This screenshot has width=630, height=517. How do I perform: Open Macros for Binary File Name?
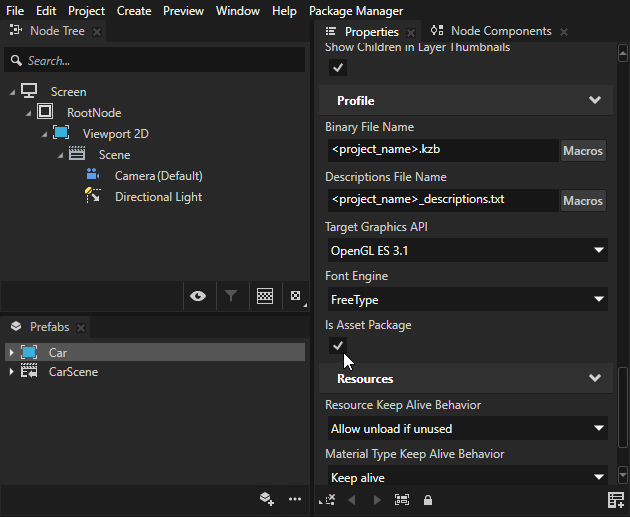pyautogui.click(x=583, y=151)
